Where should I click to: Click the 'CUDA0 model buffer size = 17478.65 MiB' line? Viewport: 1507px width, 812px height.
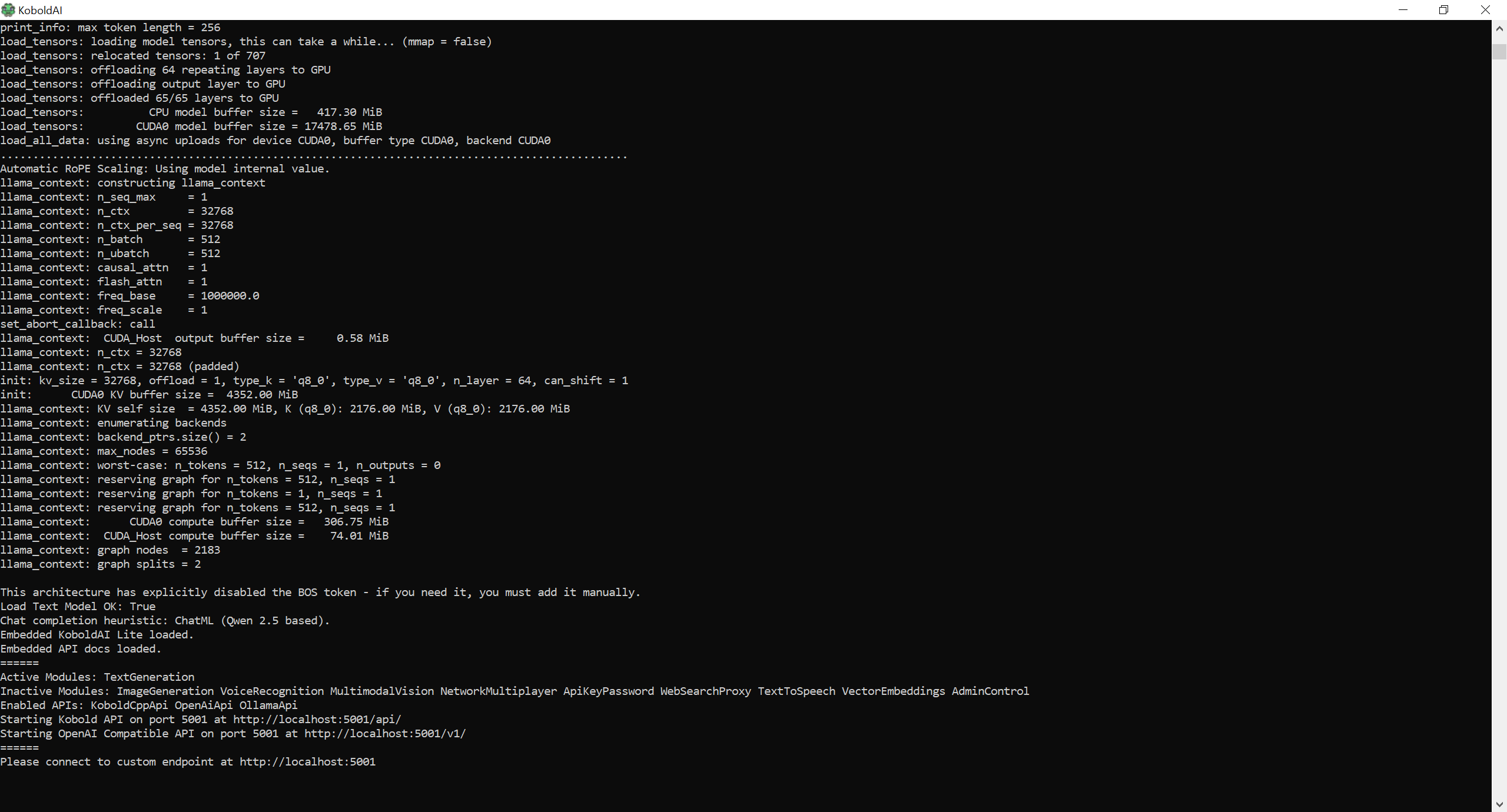pyautogui.click(x=191, y=127)
